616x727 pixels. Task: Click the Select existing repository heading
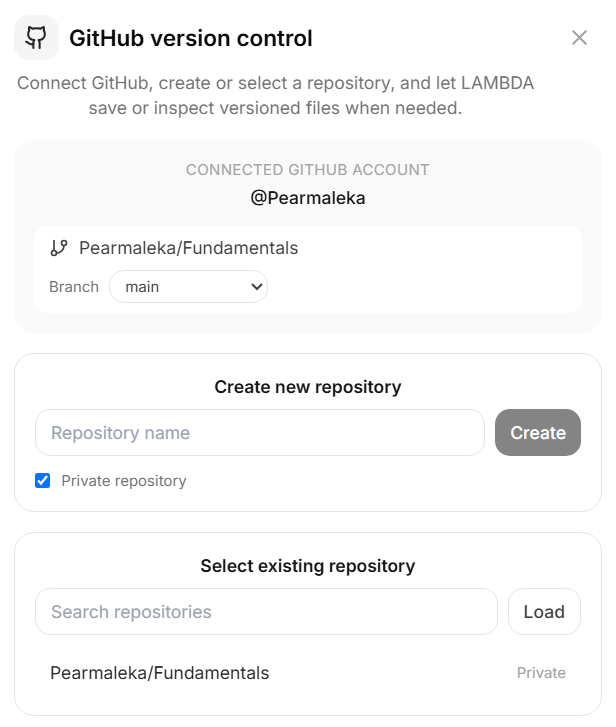(x=308, y=566)
